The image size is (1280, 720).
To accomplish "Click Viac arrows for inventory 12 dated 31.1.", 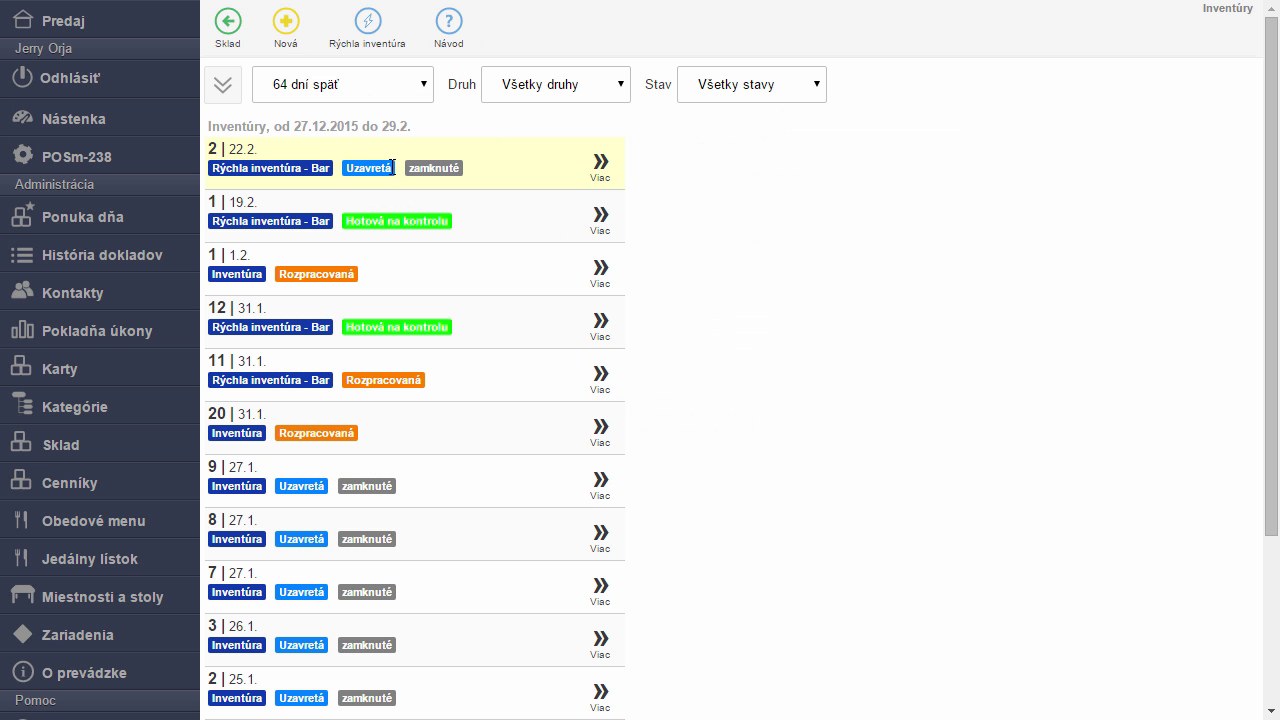I will pos(600,325).
